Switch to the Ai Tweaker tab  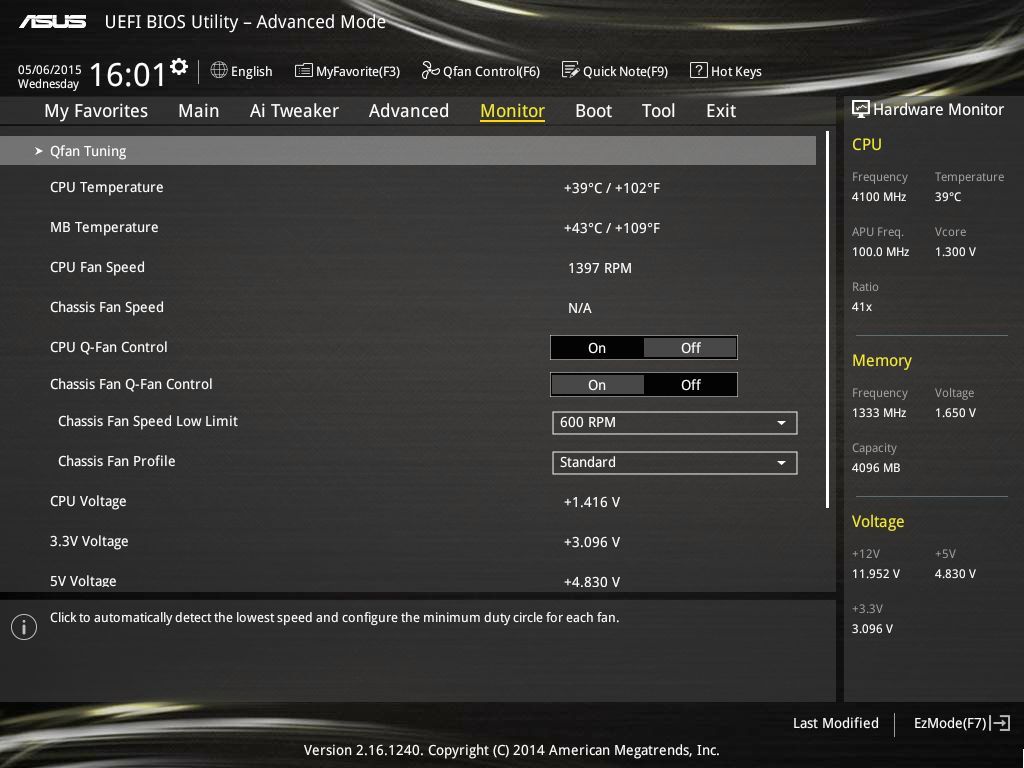tap(294, 111)
